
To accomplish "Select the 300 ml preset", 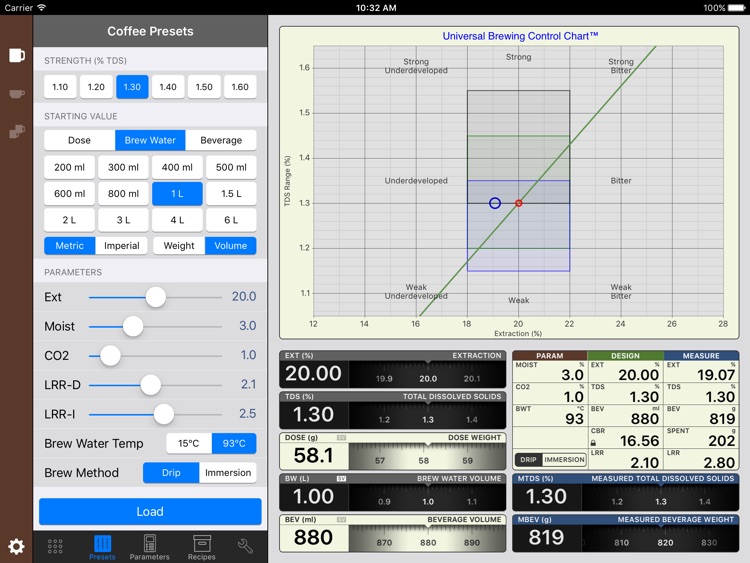I will click(x=123, y=167).
